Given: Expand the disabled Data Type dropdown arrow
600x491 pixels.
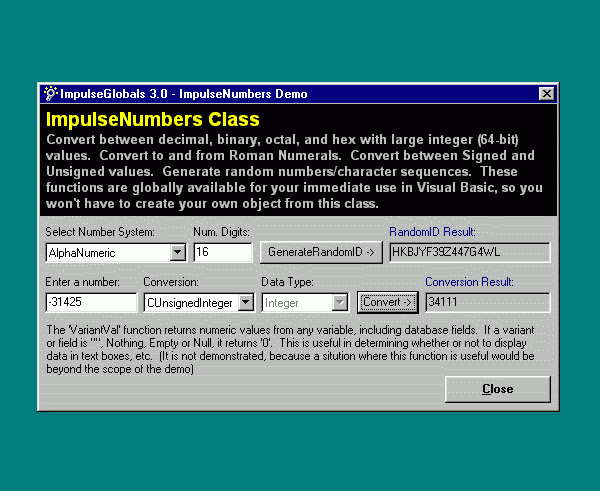Looking at the screenshot, I should click(339, 303).
